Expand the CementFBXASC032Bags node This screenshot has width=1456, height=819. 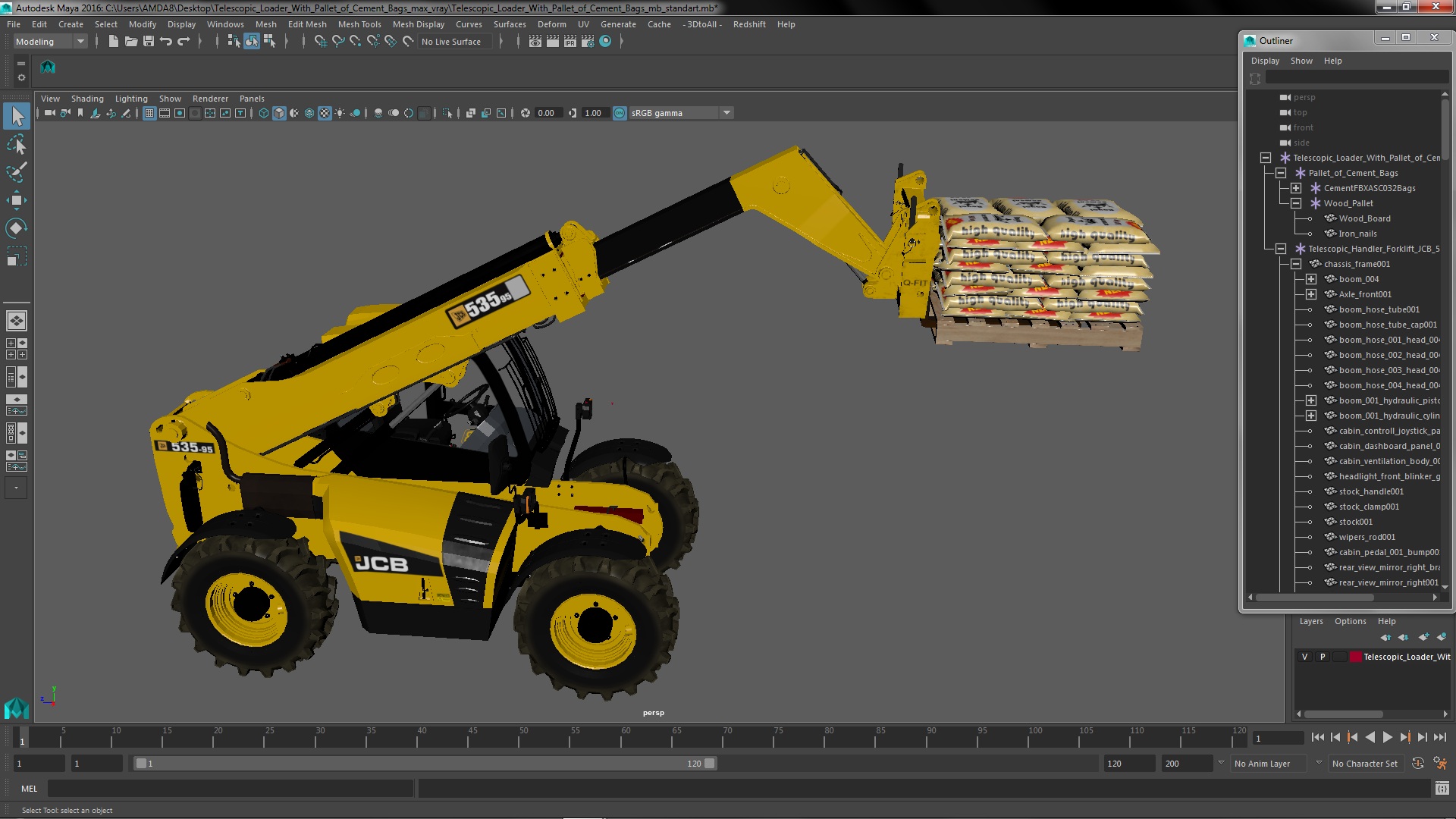pos(1296,188)
